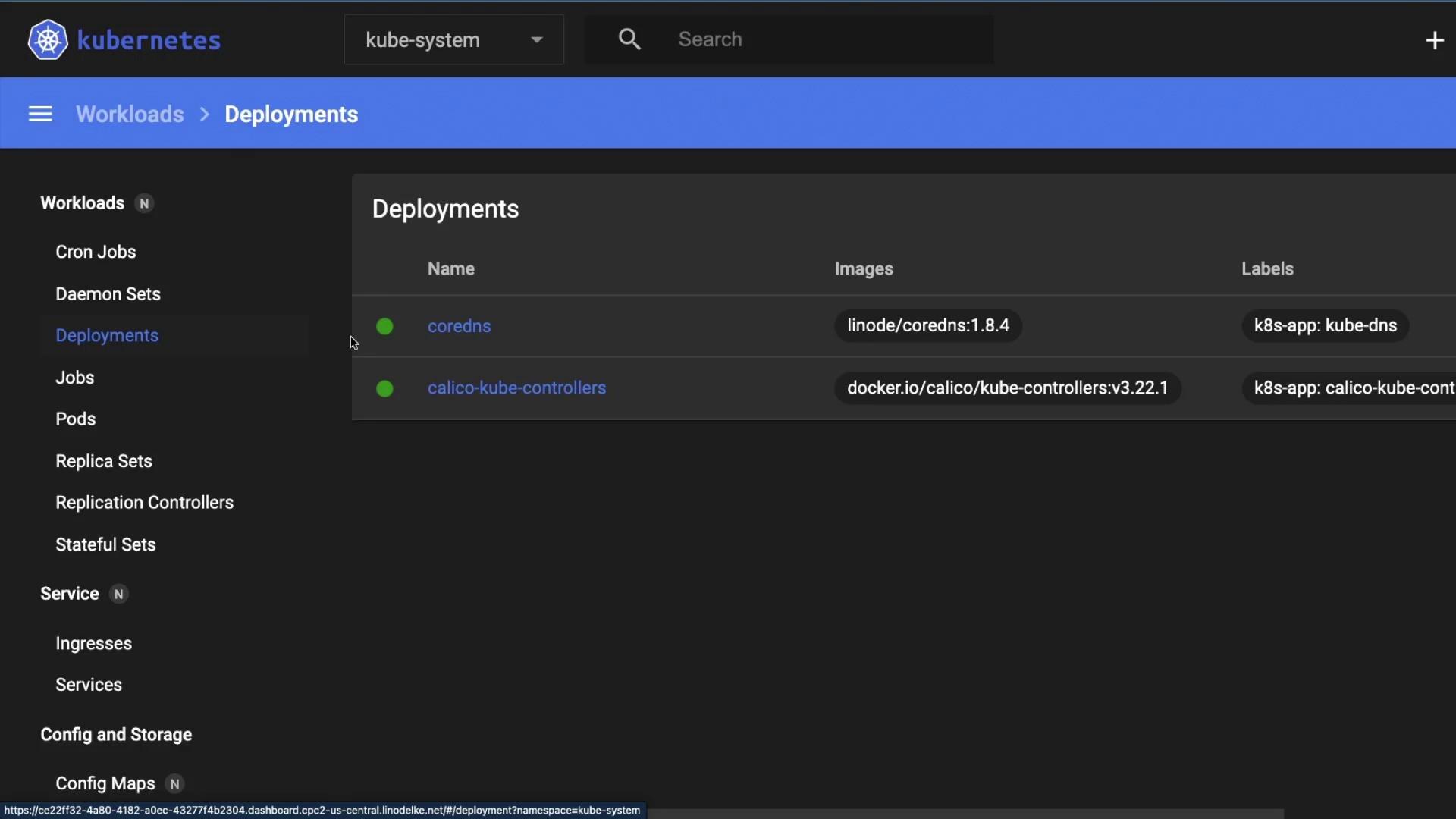The width and height of the screenshot is (1456, 819).
Task: Click the coredns green status indicator
Action: click(x=384, y=326)
